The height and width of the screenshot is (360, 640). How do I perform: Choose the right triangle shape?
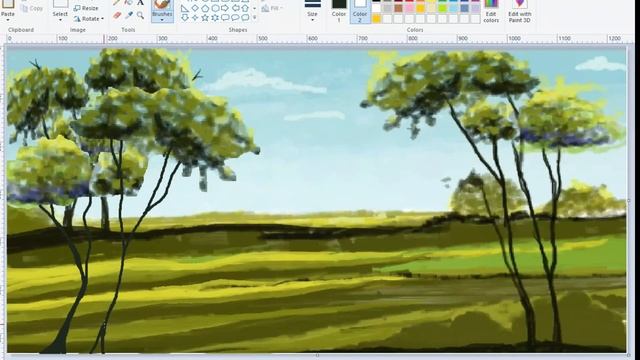[185, 8]
